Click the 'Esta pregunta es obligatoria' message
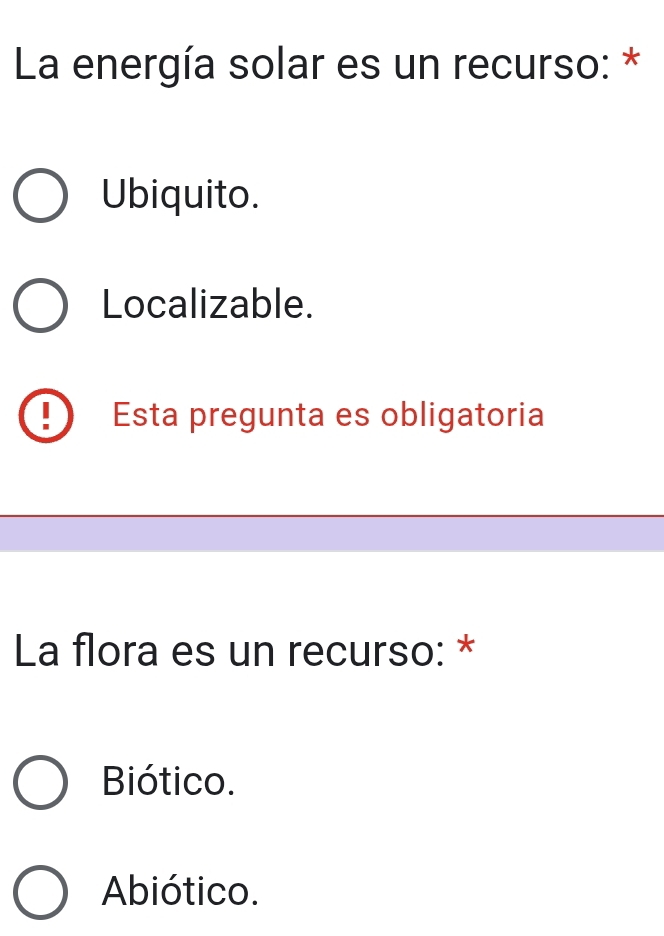The image size is (664, 936). tap(329, 414)
